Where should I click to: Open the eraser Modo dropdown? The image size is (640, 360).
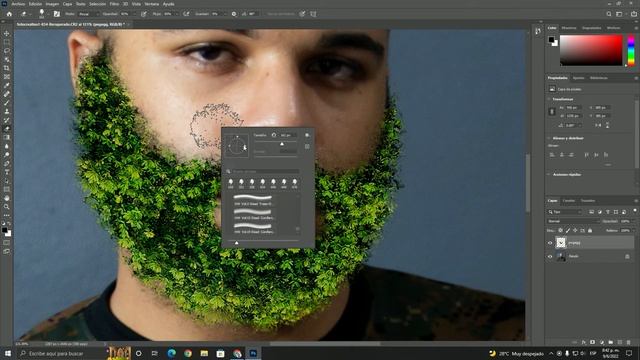pyautogui.click(x=89, y=14)
